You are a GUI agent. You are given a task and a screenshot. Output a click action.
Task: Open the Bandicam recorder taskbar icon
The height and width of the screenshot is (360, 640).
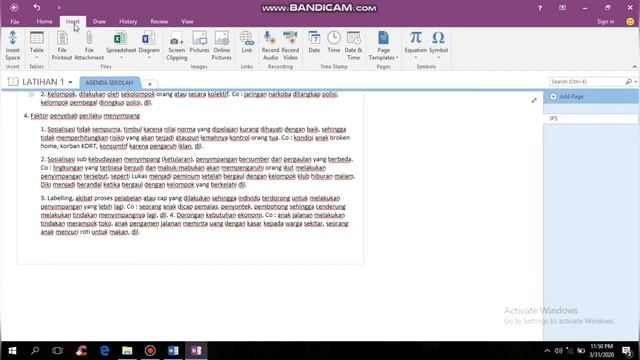[x=150, y=351]
